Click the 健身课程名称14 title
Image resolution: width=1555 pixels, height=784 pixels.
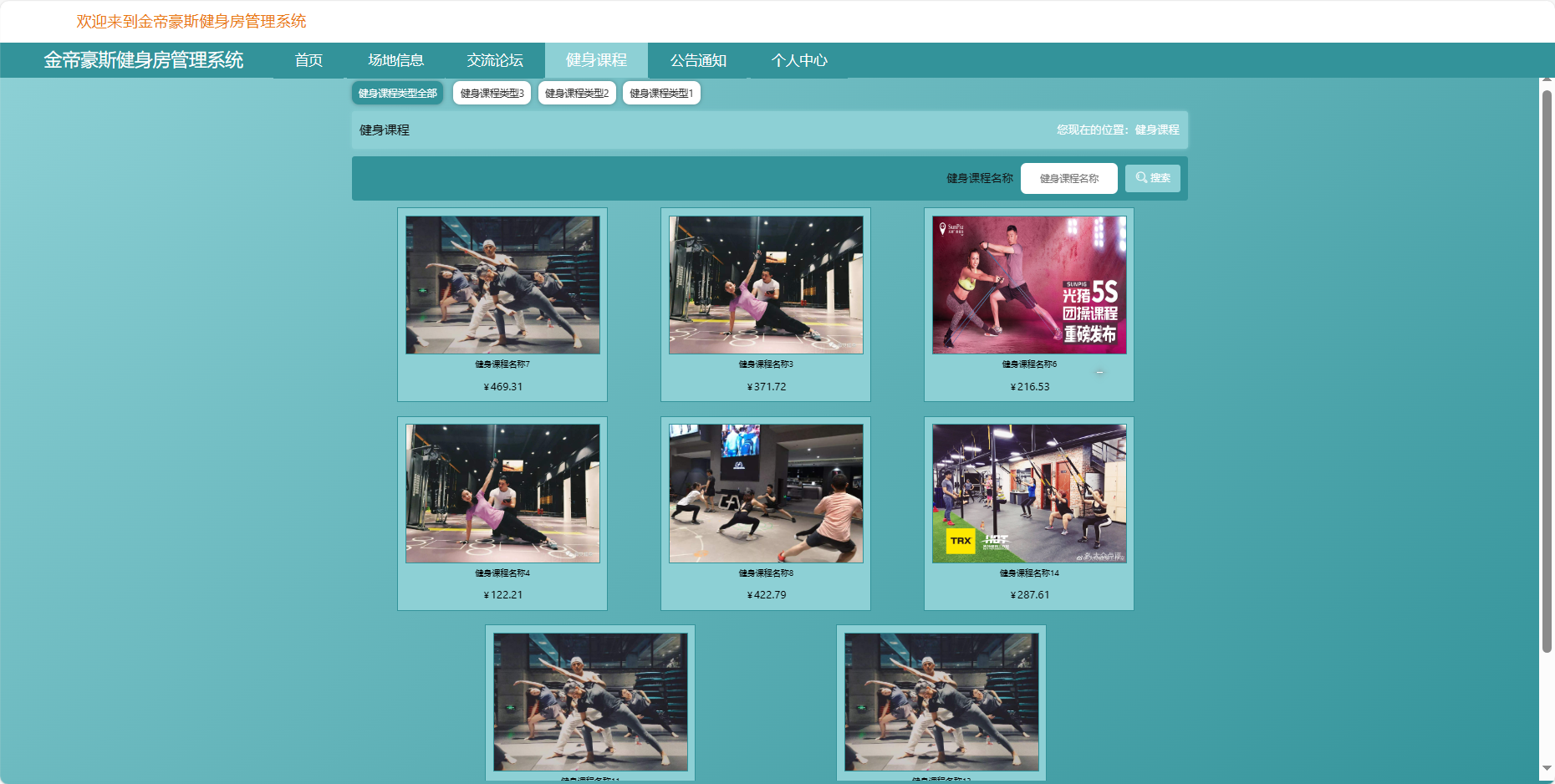(1029, 573)
